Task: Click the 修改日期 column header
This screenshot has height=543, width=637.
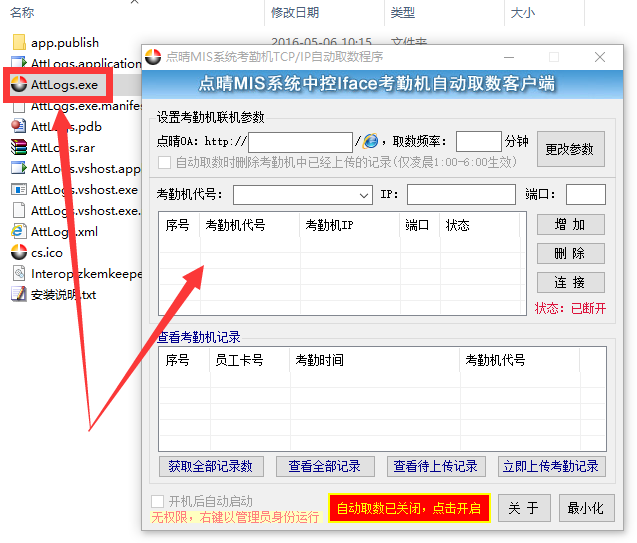Action: 295,13
